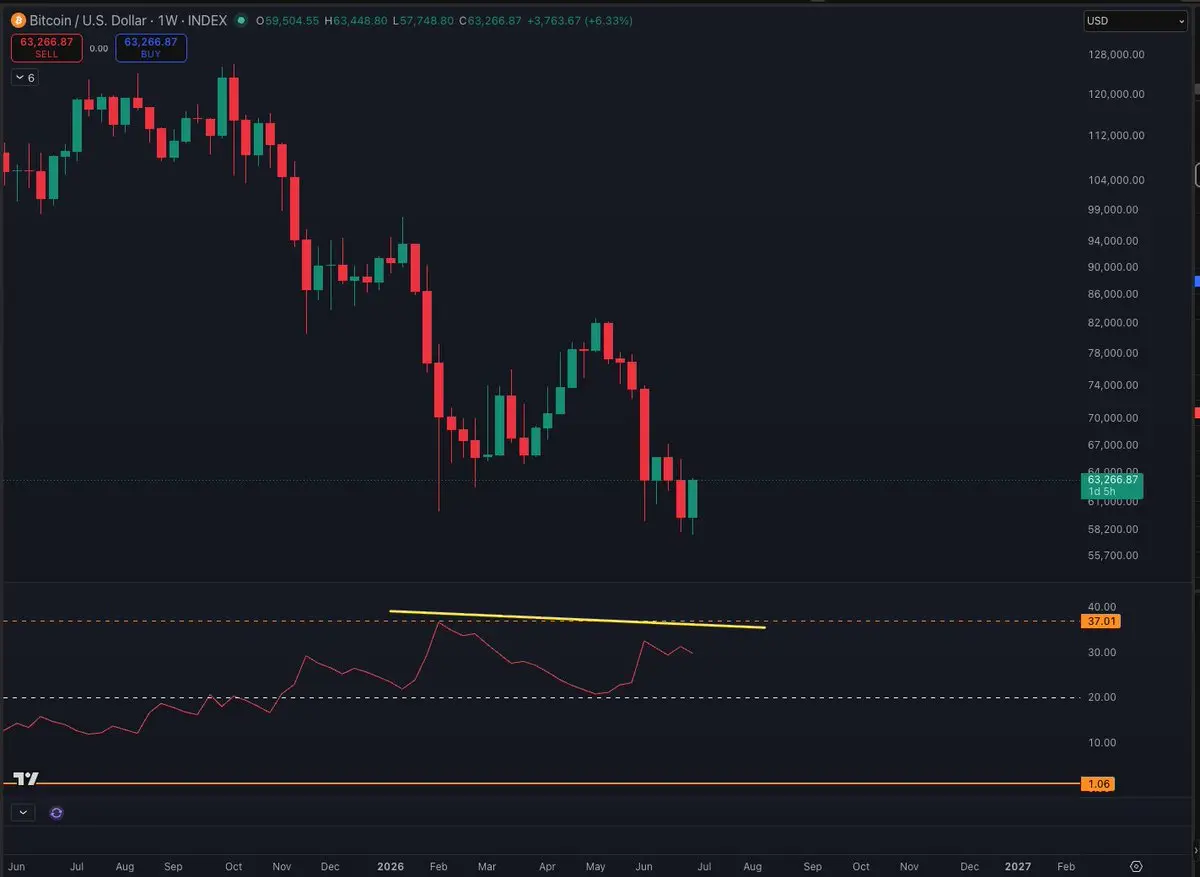The width and height of the screenshot is (1200, 877).
Task: Click the green market status dot
Action: [240, 20]
